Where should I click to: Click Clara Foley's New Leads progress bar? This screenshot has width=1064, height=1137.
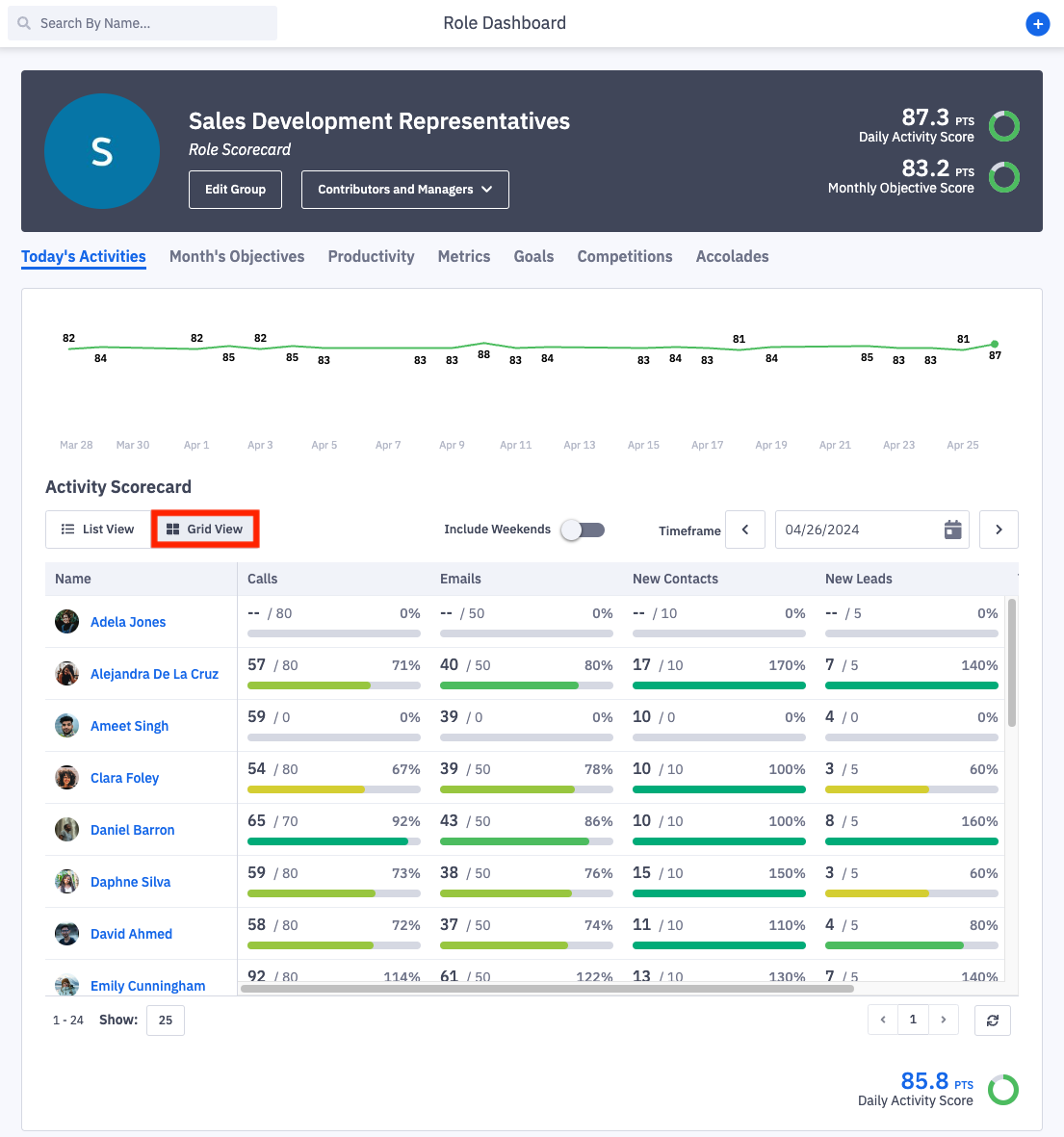pyautogui.click(x=912, y=788)
